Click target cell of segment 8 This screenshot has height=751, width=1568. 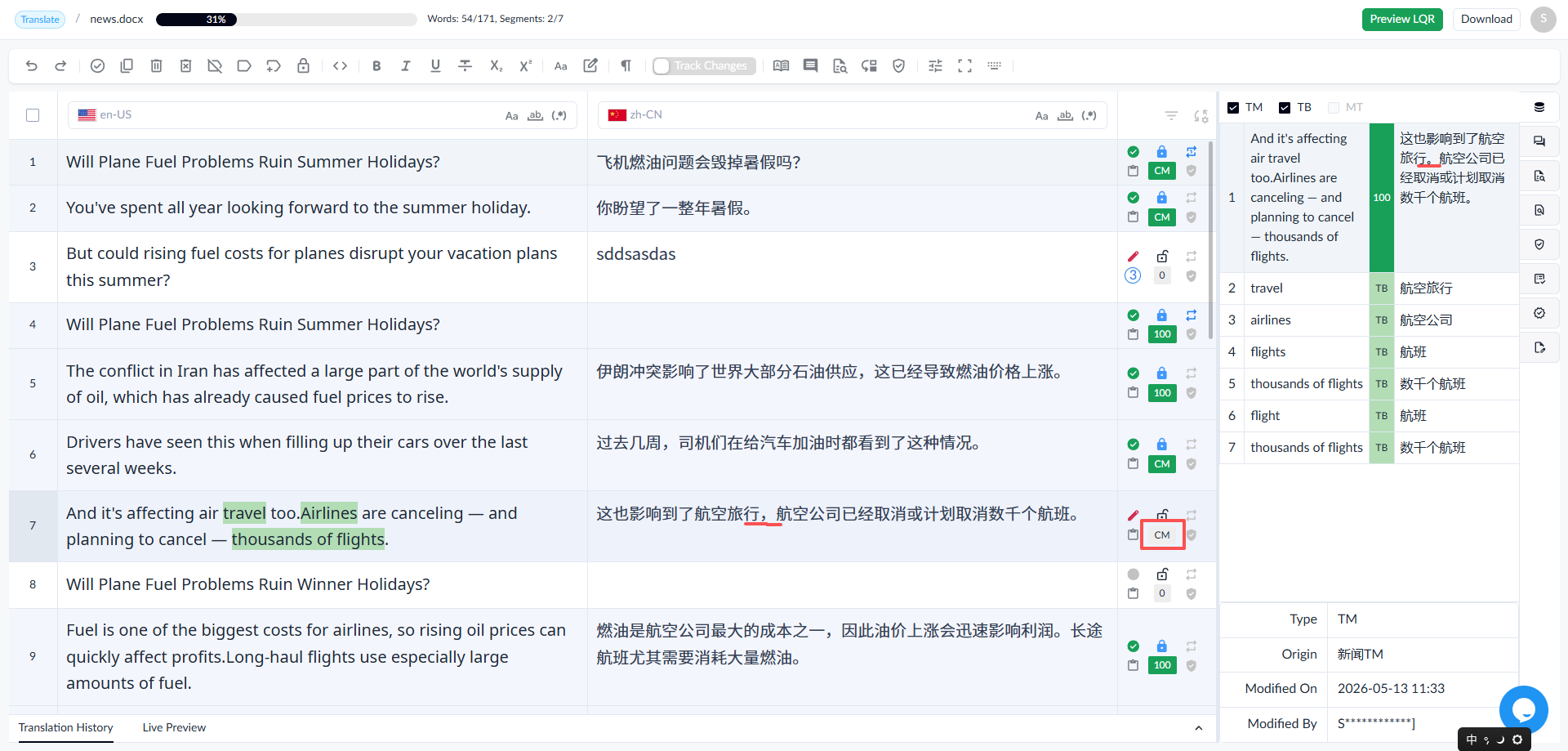click(x=852, y=584)
